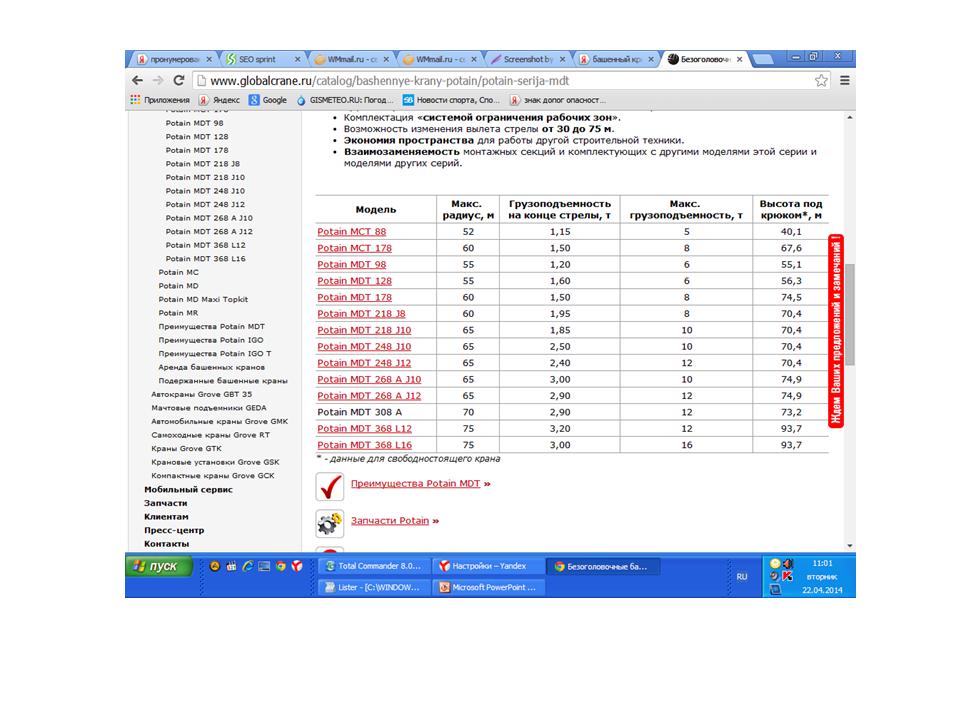Open Автокраны Grove GBT 35 in the sidebar
The height and width of the screenshot is (720, 960).
point(201,394)
